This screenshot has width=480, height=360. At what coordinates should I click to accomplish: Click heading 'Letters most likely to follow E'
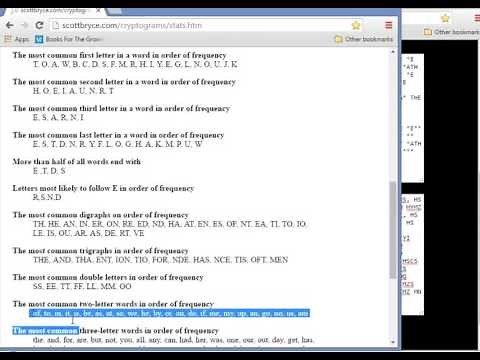pyautogui.click(x=103, y=188)
